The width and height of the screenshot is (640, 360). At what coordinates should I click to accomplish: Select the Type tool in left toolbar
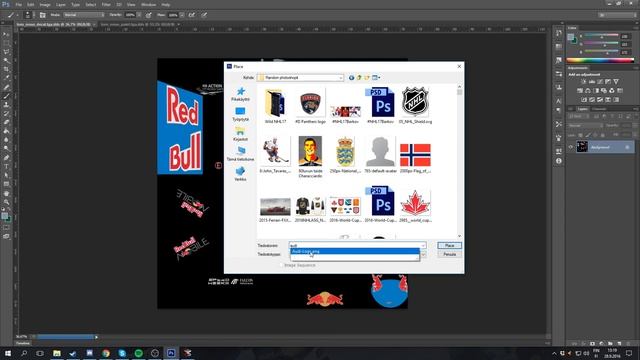click(x=6, y=166)
